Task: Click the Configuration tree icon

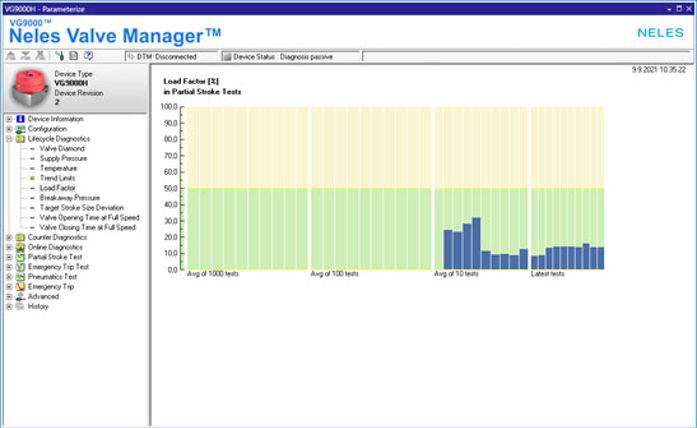Action: [20, 129]
